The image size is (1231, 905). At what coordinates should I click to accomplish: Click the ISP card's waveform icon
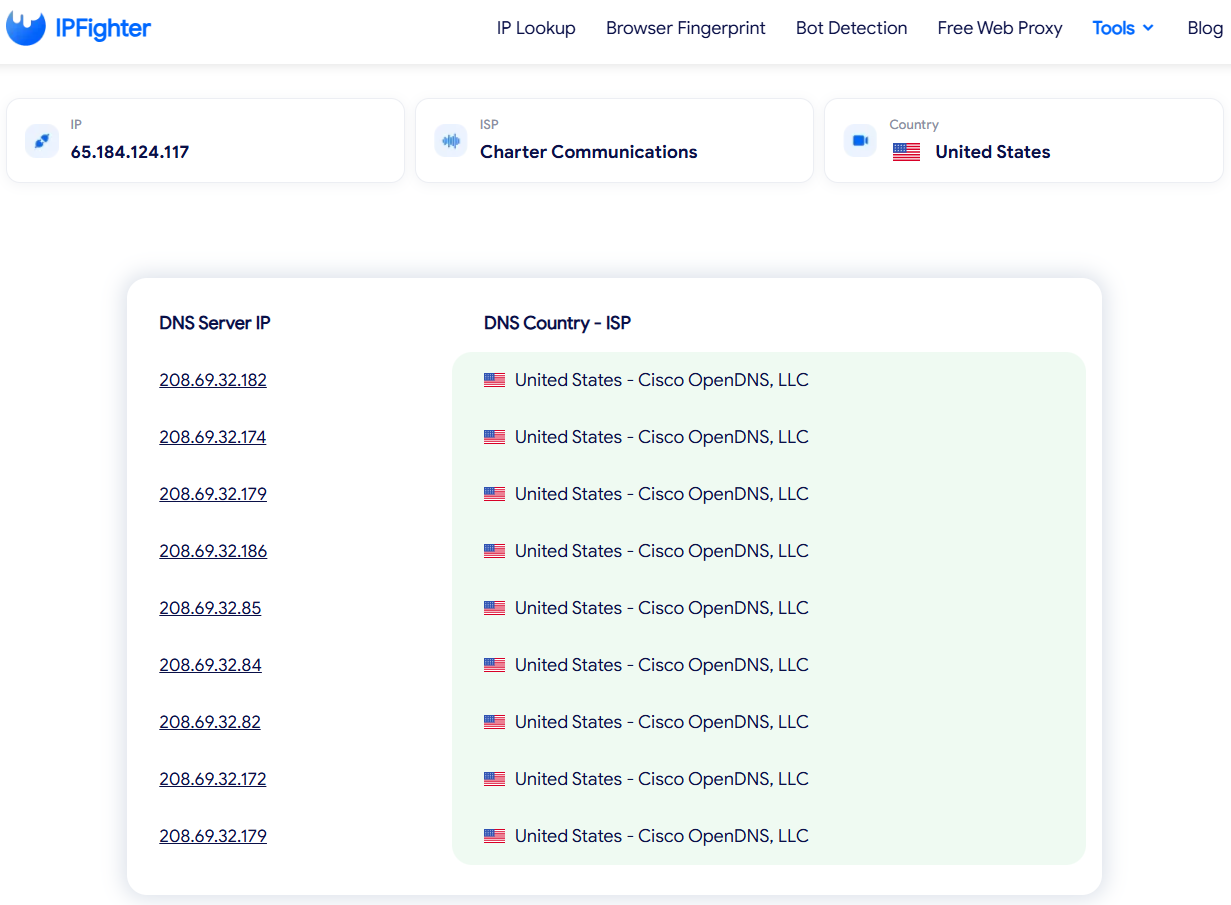pos(451,141)
